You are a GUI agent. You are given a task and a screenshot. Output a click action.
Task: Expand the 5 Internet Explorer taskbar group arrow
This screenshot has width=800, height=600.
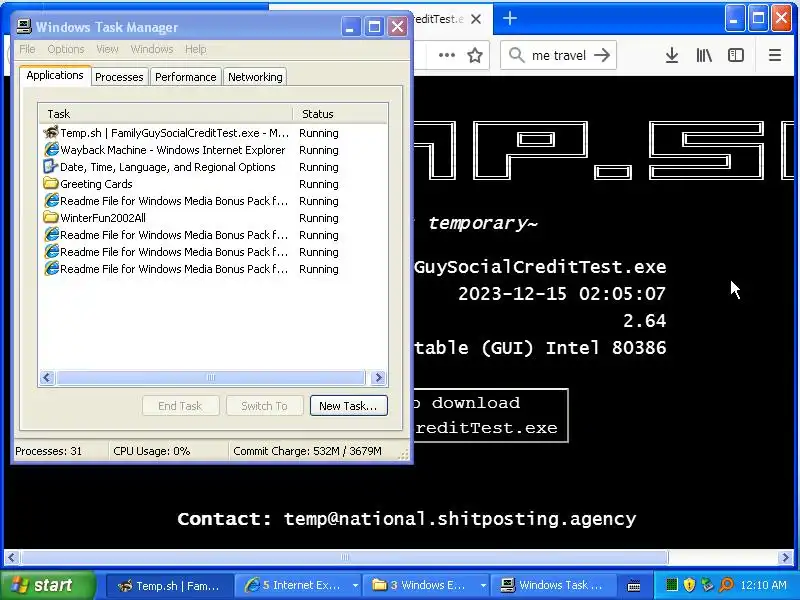pos(355,586)
